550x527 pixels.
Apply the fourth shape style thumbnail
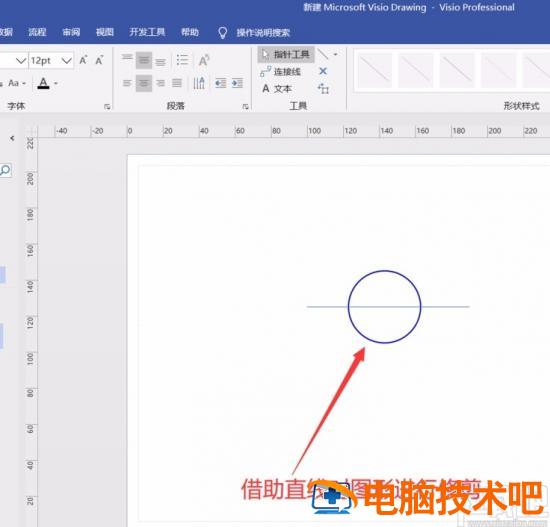(x=498, y=70)
